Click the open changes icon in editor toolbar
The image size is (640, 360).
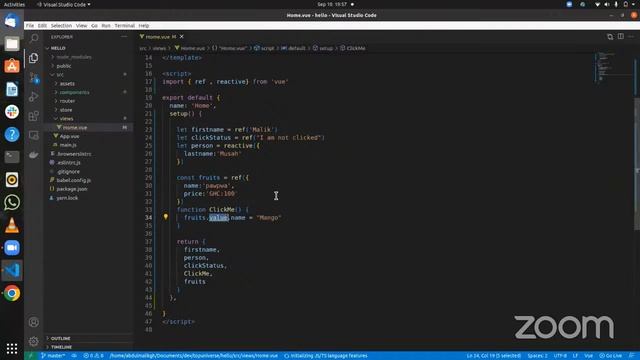610,36
